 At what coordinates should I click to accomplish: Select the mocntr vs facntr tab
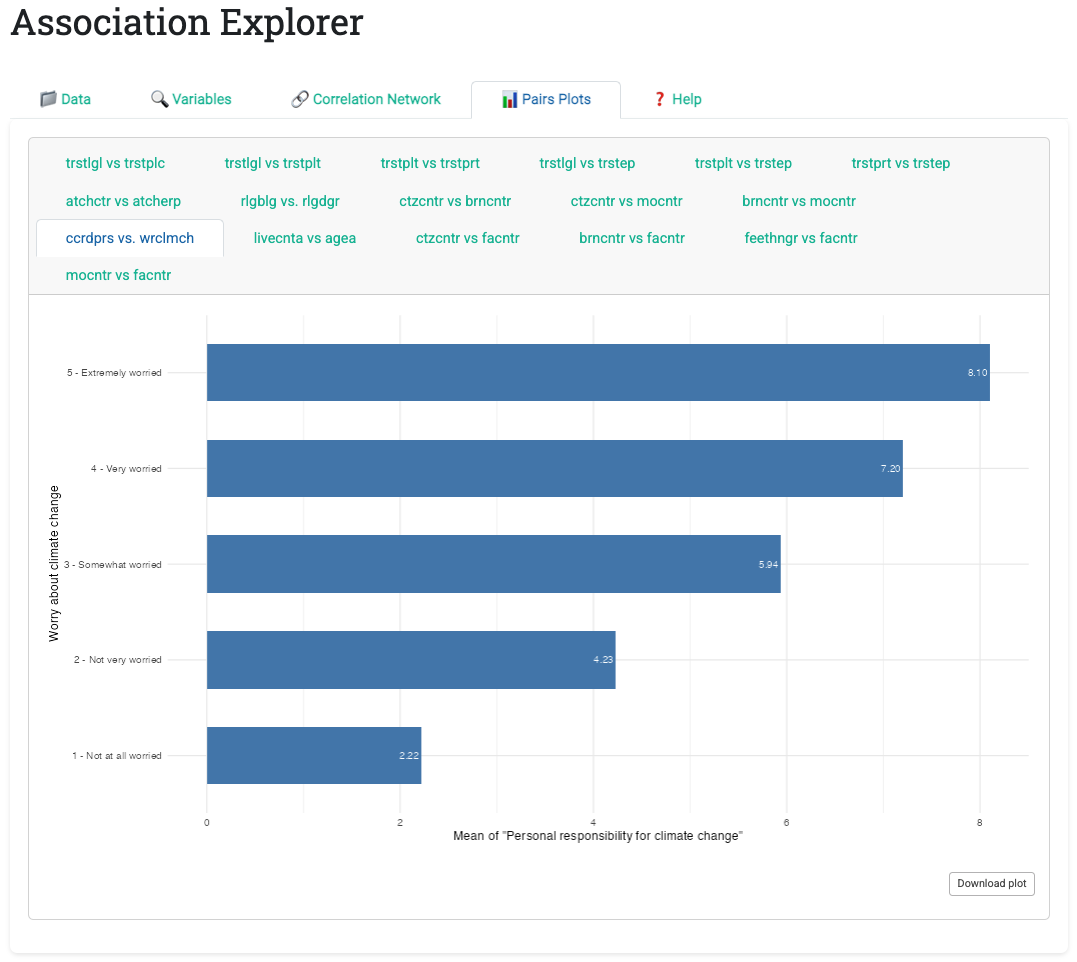coord(118,275)
